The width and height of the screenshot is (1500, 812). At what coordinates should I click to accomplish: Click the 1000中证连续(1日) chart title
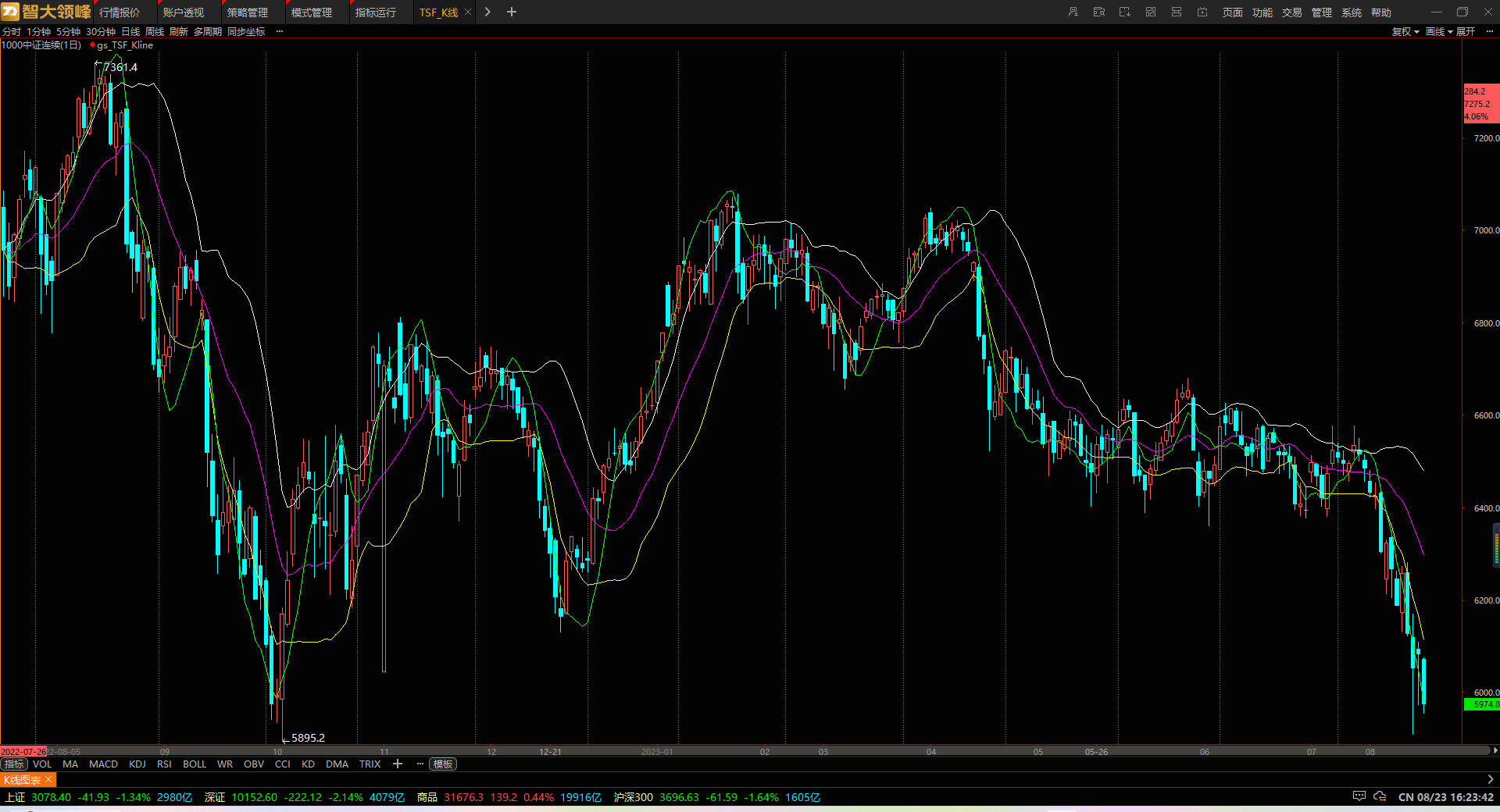point(41,45)
